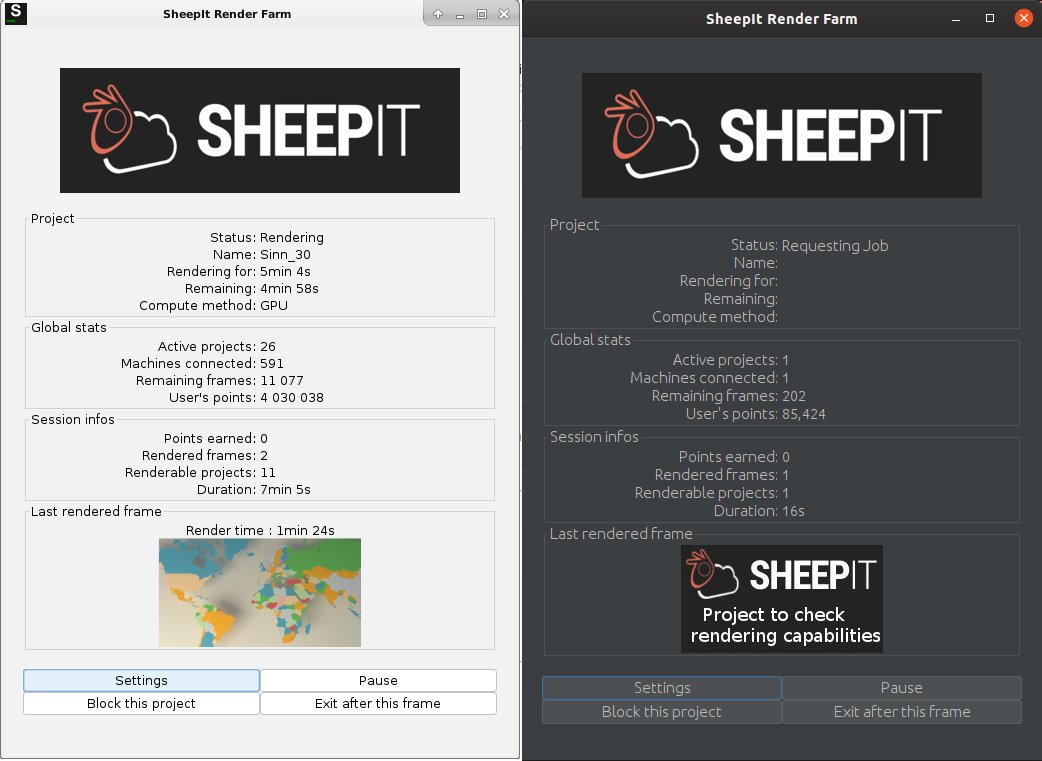The image size is (1042, 761).
Task: Click the SheepIt logo banner in light window
Action: (x=260, y=130)
